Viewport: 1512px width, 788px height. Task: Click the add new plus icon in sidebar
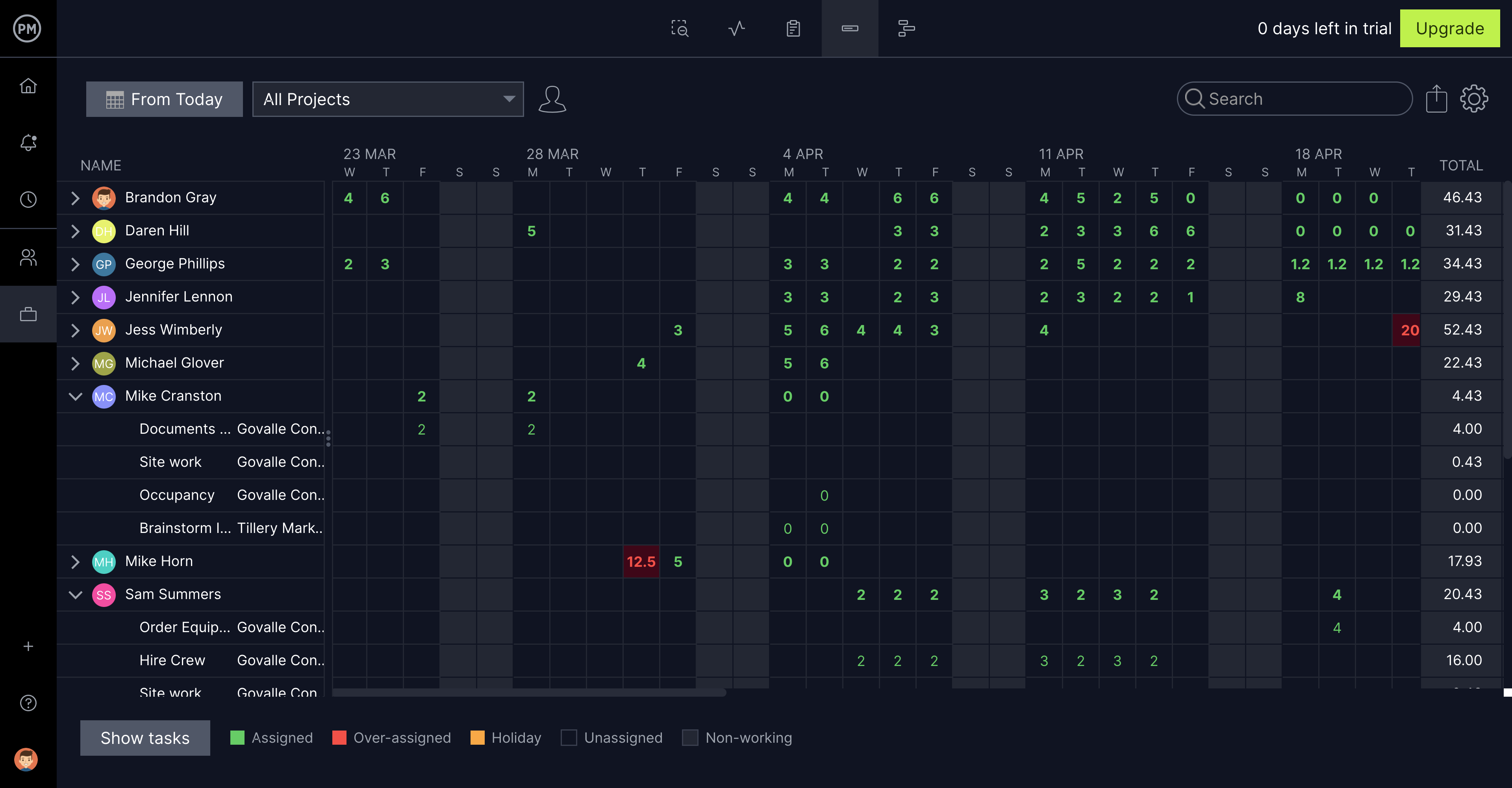[x=28, y=646]
